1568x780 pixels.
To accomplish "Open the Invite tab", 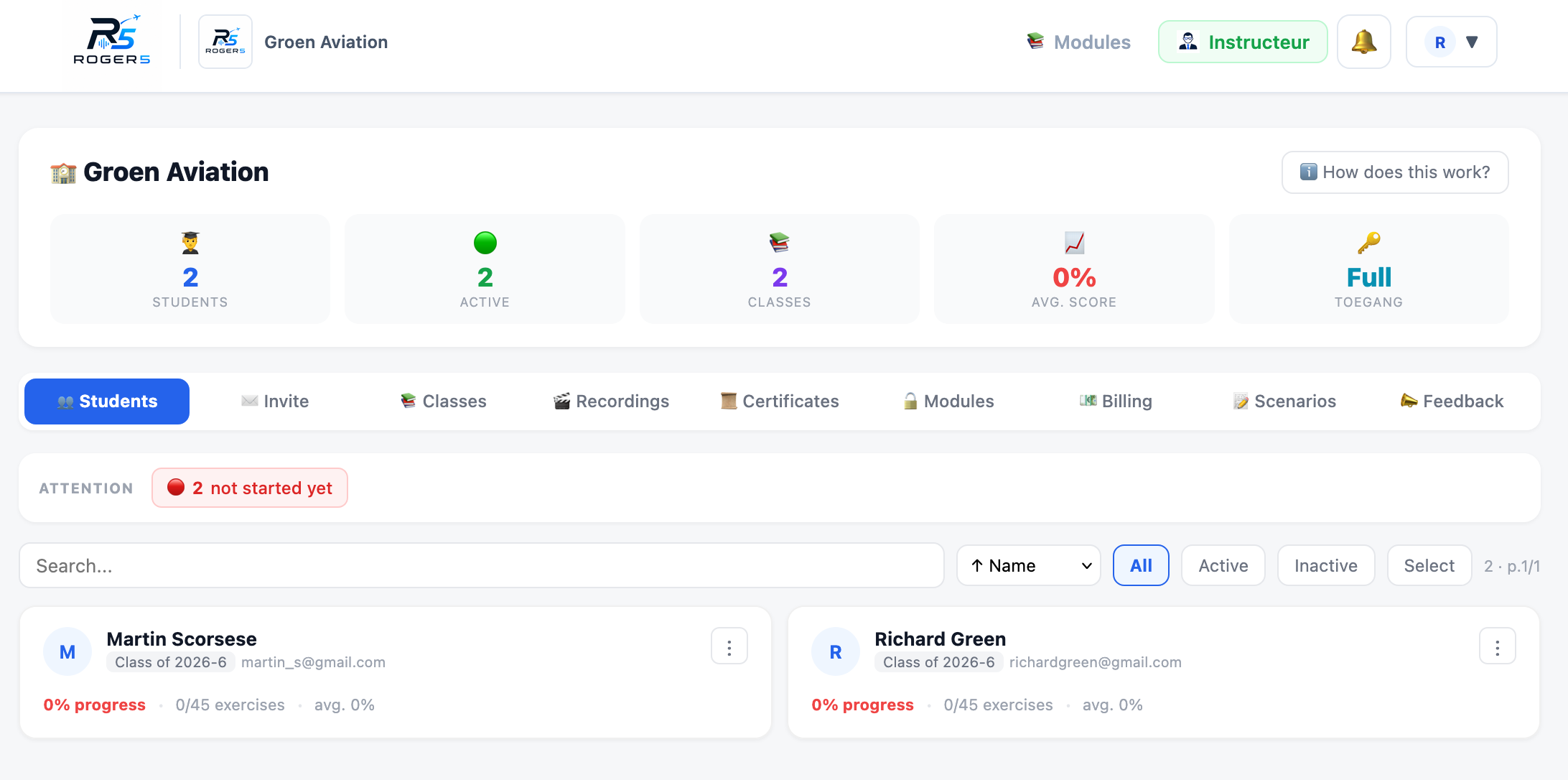I will coord(276,401).
